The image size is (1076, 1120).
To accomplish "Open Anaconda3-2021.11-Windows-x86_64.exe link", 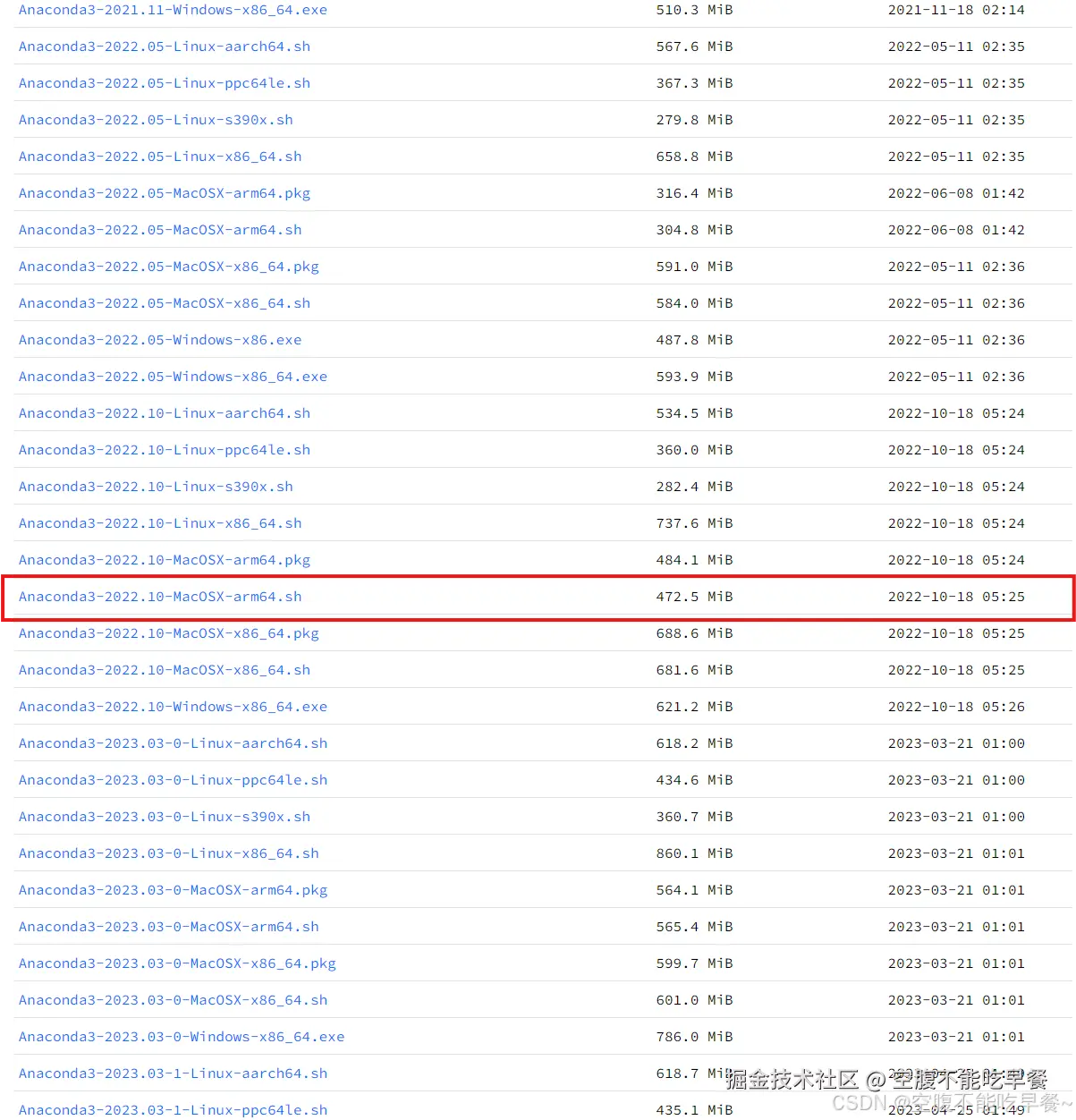I will click(x=173, y=10).
